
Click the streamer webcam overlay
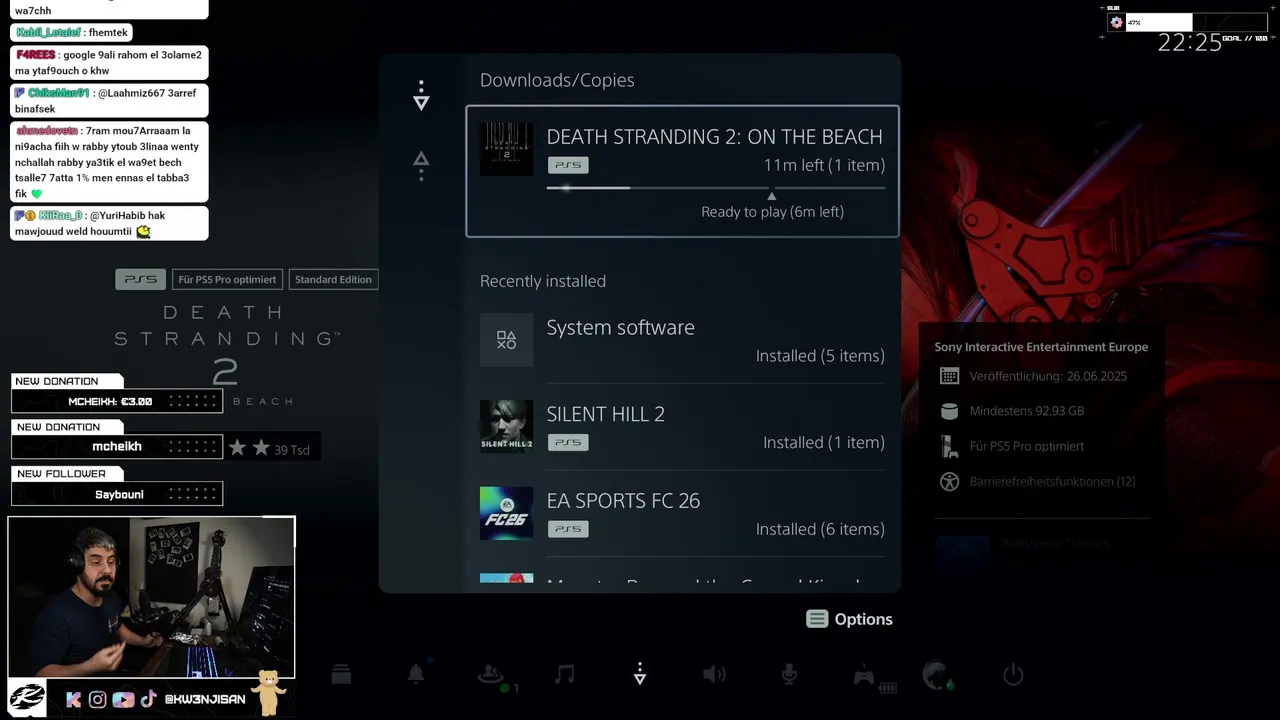coord(152,597)
